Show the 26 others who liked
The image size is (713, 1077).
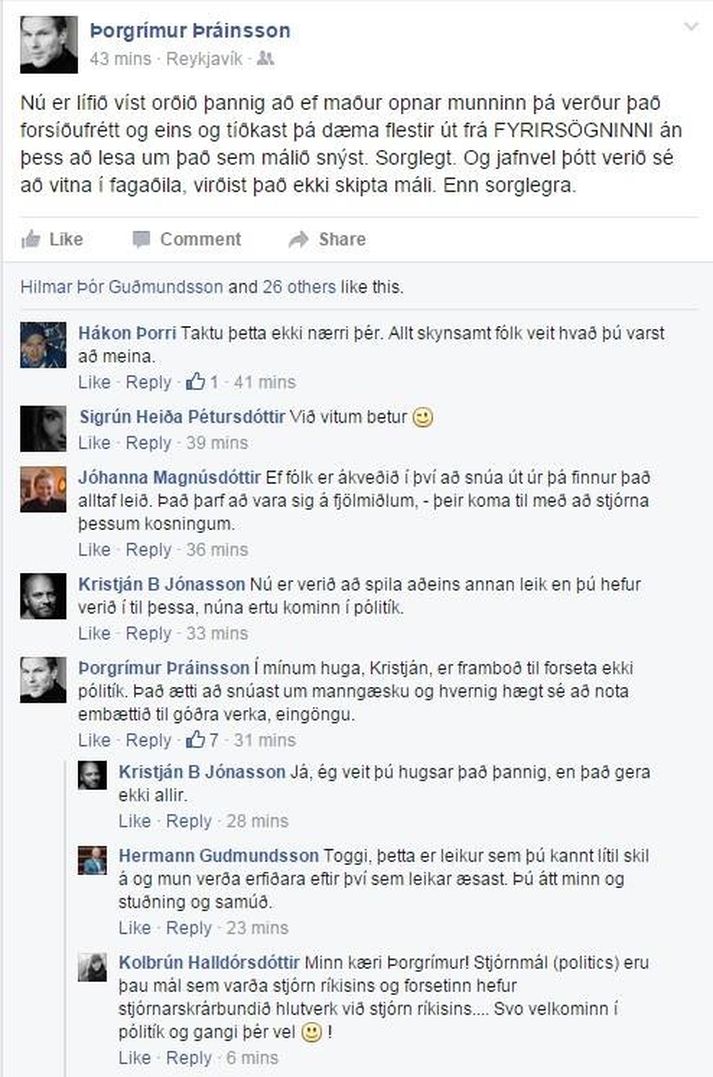coord(299,286)
